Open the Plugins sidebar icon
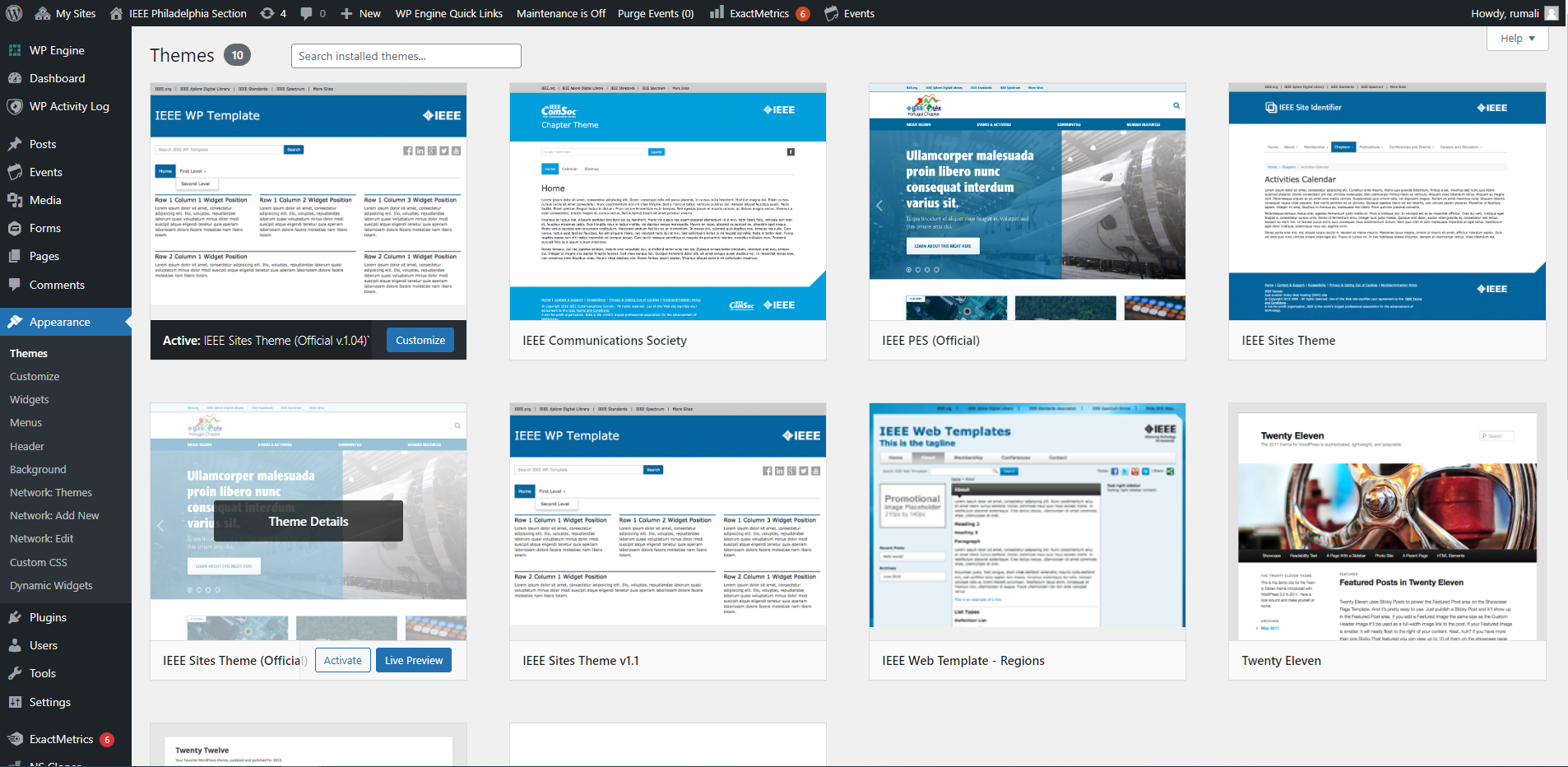Screen dimensions: 1568x767 (x=16, y=616)
